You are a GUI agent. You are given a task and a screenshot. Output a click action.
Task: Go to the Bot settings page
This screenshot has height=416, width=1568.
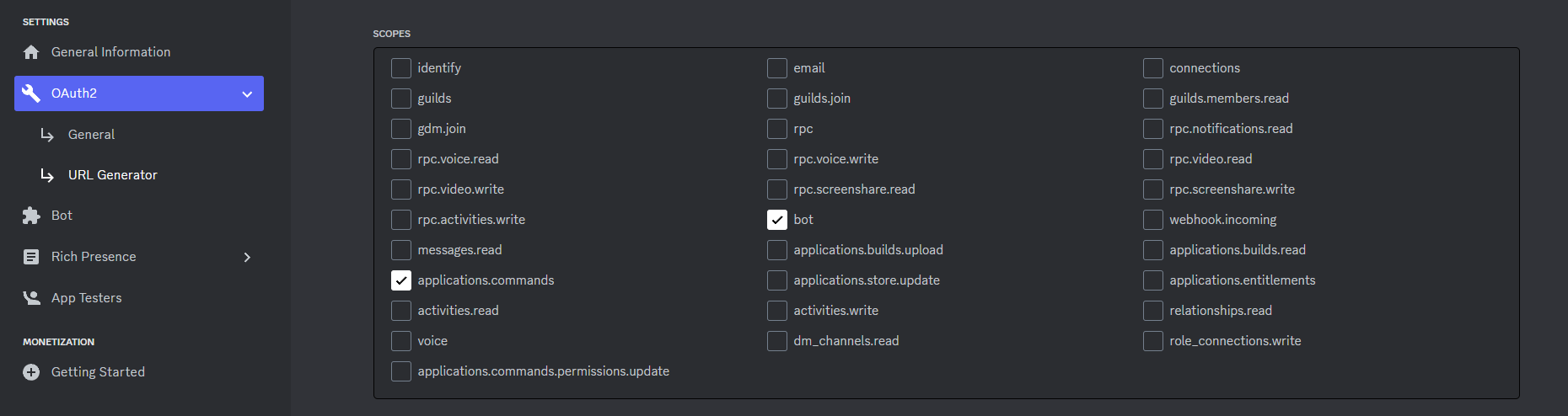point(62,216)
